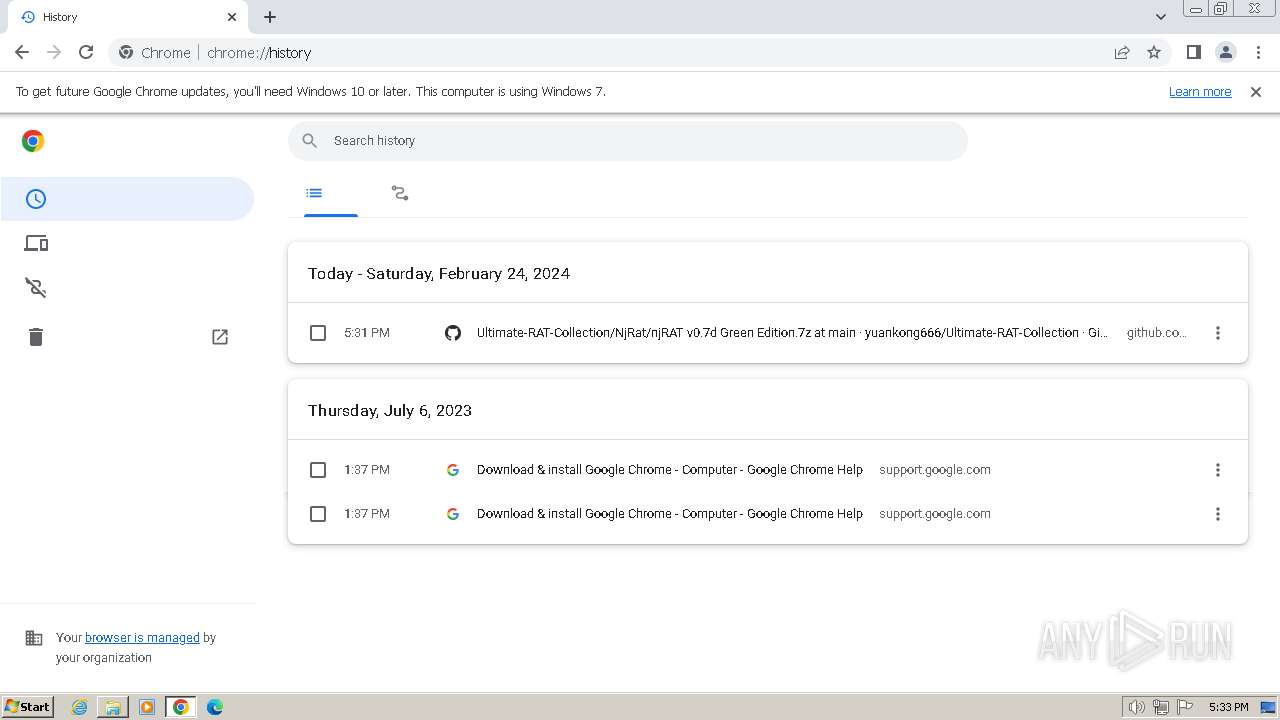Open second Download & install Google Chrome link

(670, 514)
